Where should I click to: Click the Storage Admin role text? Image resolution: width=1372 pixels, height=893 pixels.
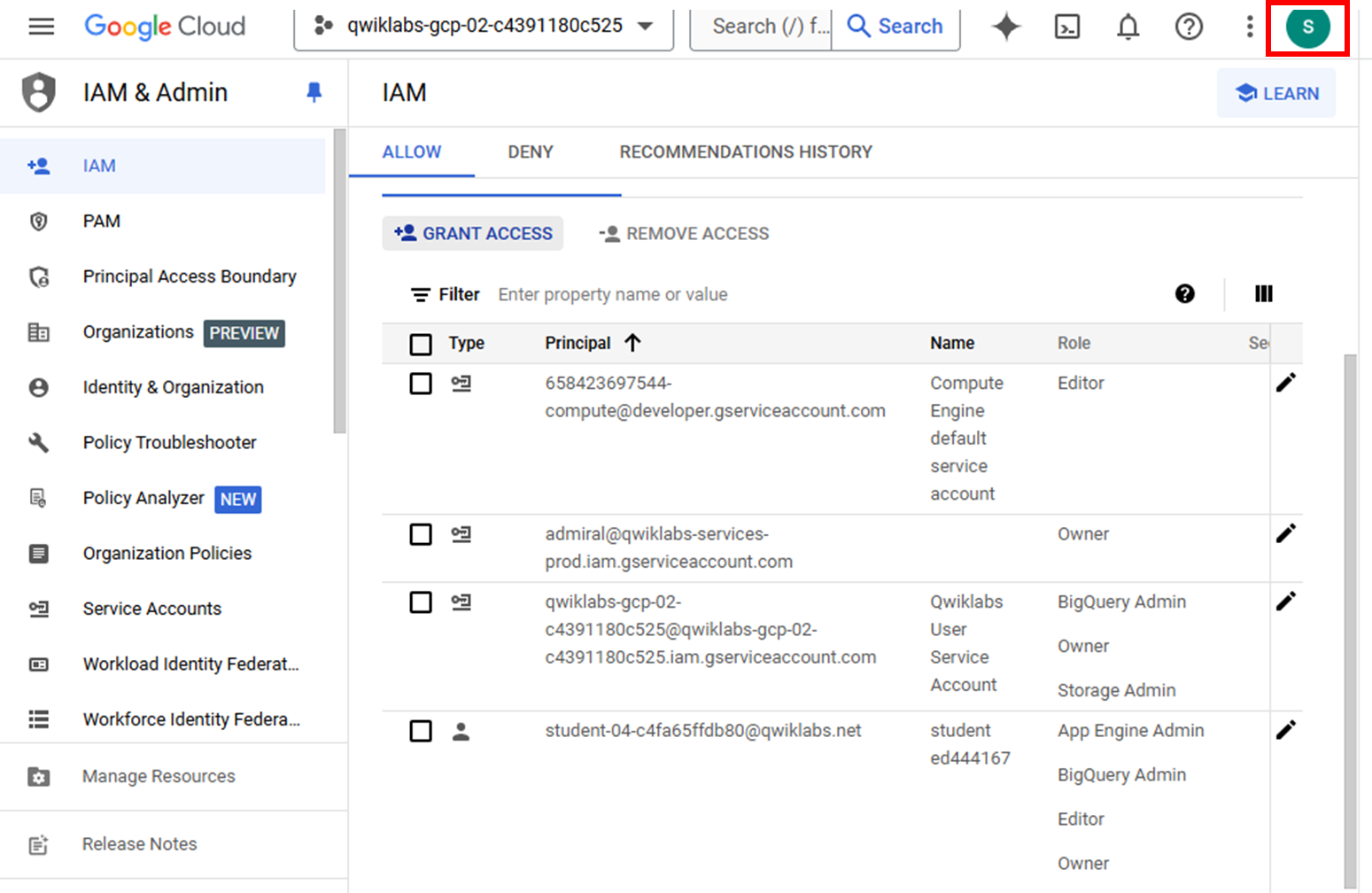point(1116,690)
